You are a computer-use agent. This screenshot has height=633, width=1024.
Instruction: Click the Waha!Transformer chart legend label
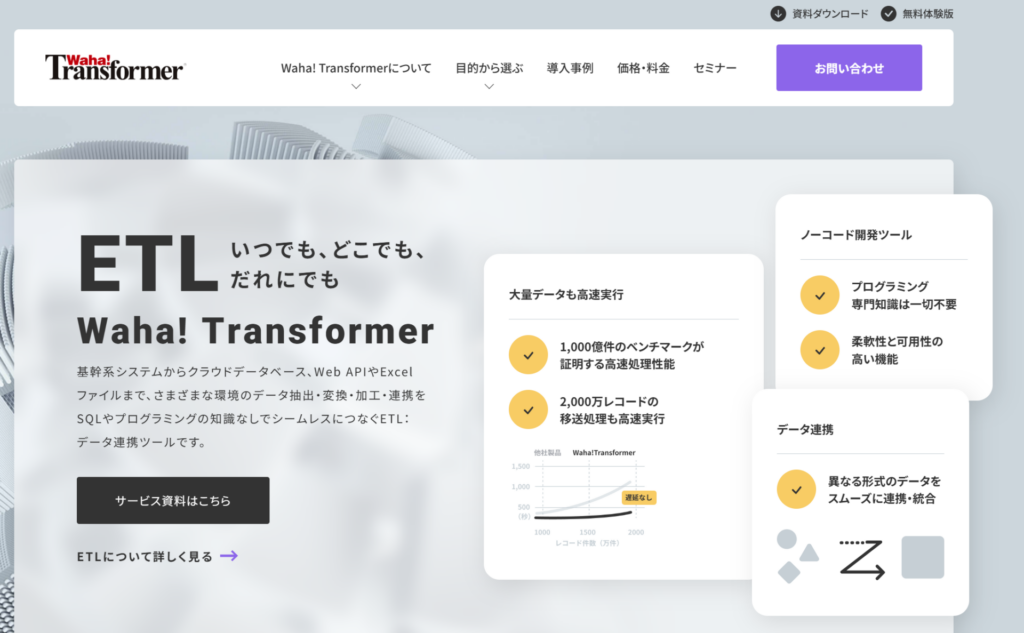click(x=604, y=453)
